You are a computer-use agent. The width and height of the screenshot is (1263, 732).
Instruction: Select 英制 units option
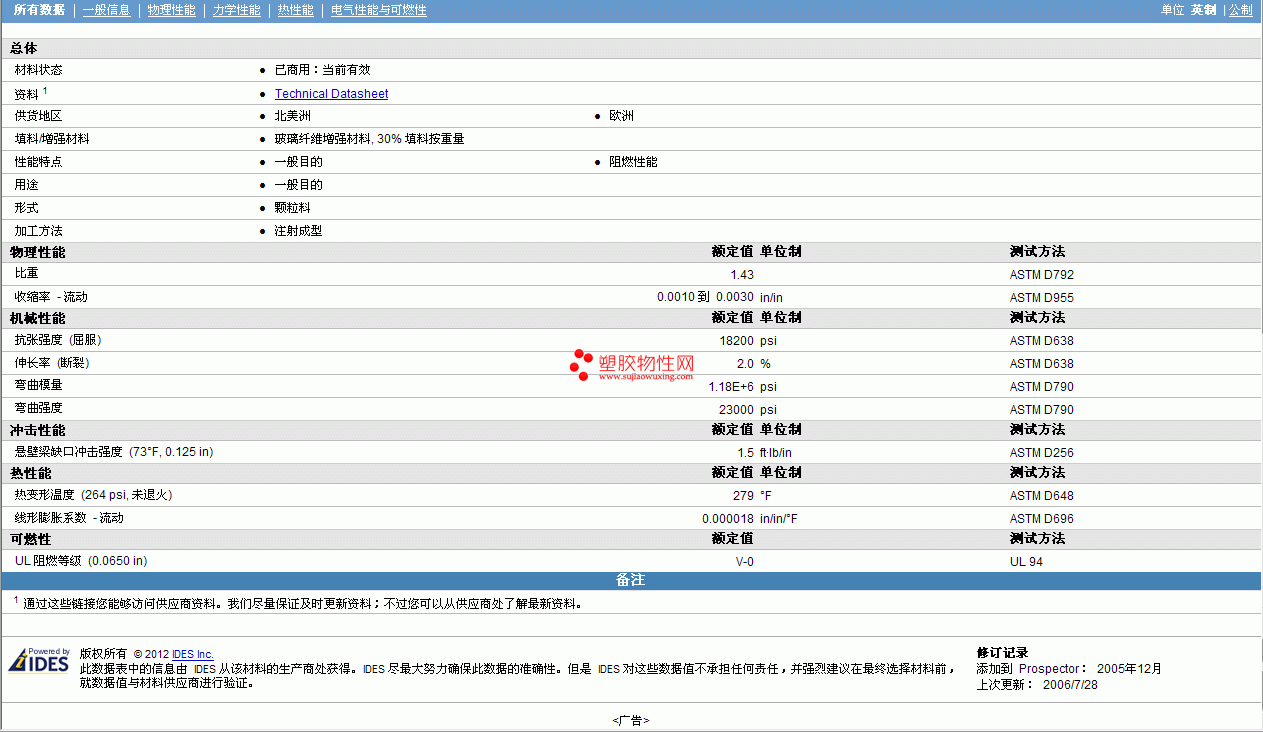pyautogui.click(x=1203, y=10)
